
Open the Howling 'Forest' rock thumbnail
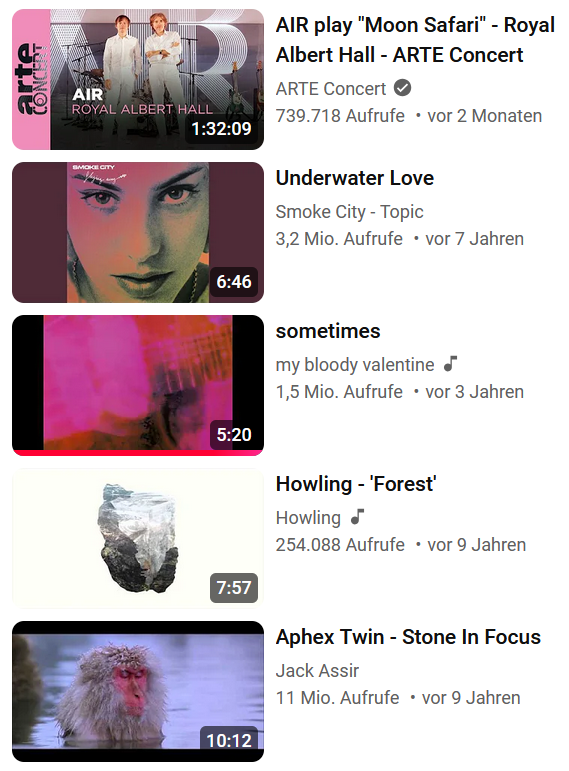tap(138, 538)
